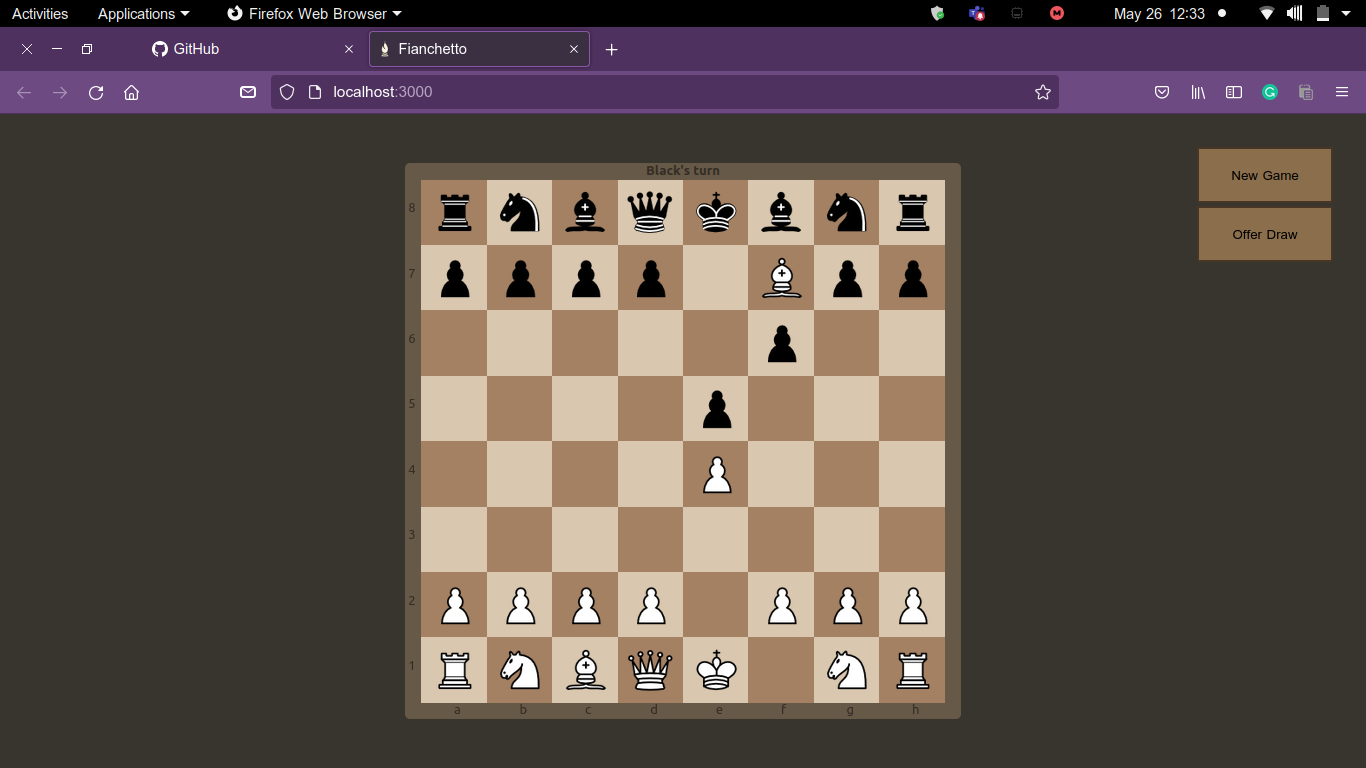Image resolution: width=1366 pixels, height=768 pixels.
Task: Bookmark this page with the star icon
Action: coord(1043,92)
